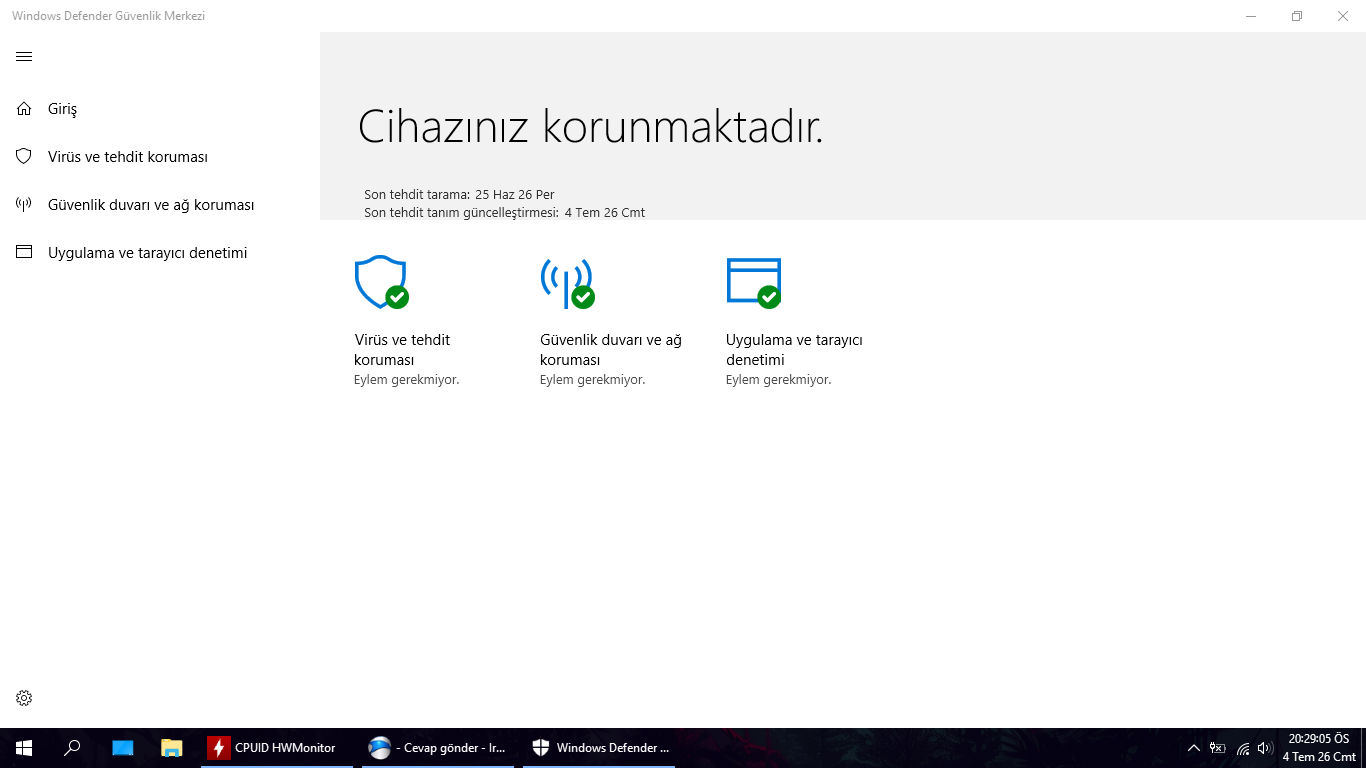Viewport: 1366px width, 768px height.
Task: Go to Uygulama ve tarayıcı denetimi sidebar entry
Action: click(147, 253)
